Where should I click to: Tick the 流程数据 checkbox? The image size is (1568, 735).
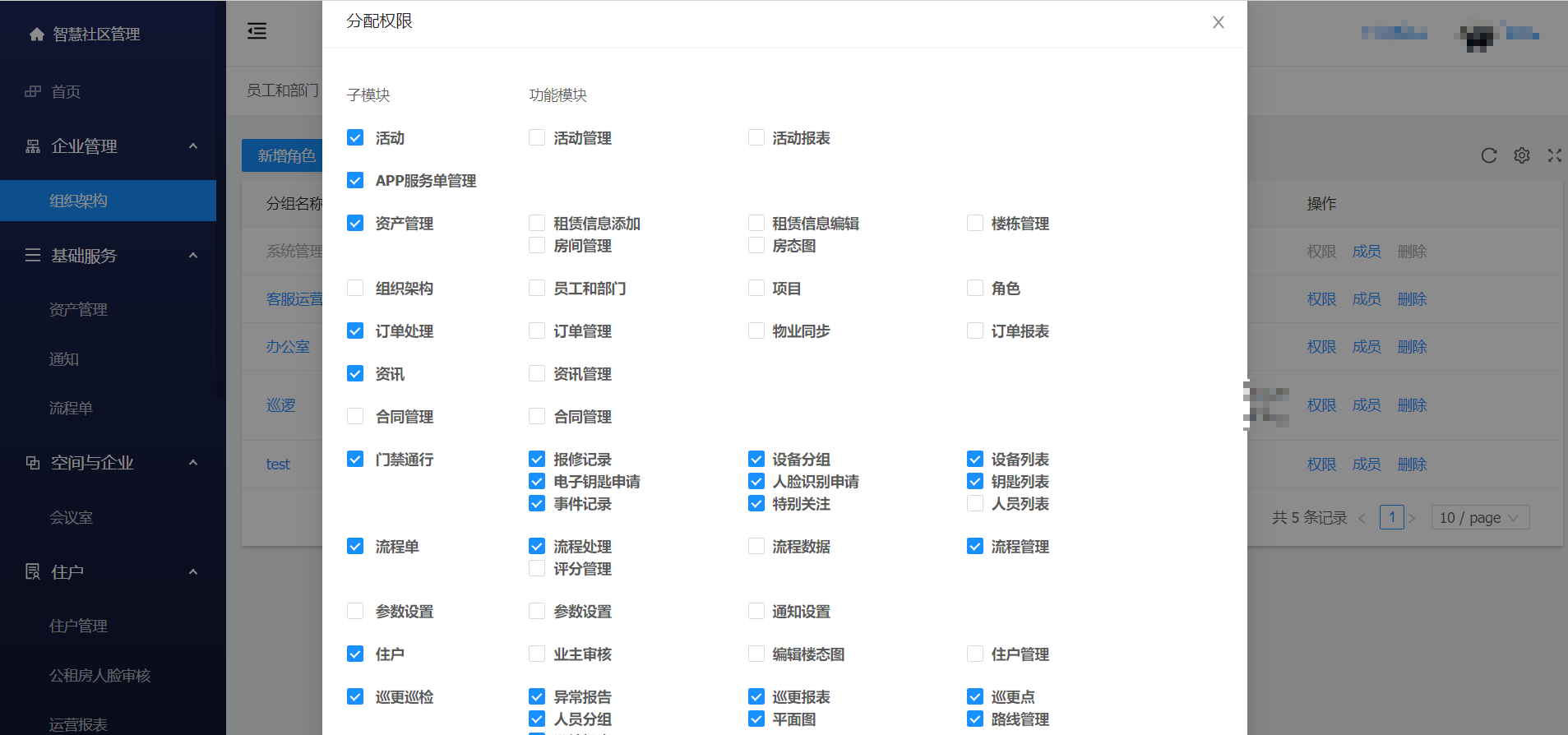756,546
